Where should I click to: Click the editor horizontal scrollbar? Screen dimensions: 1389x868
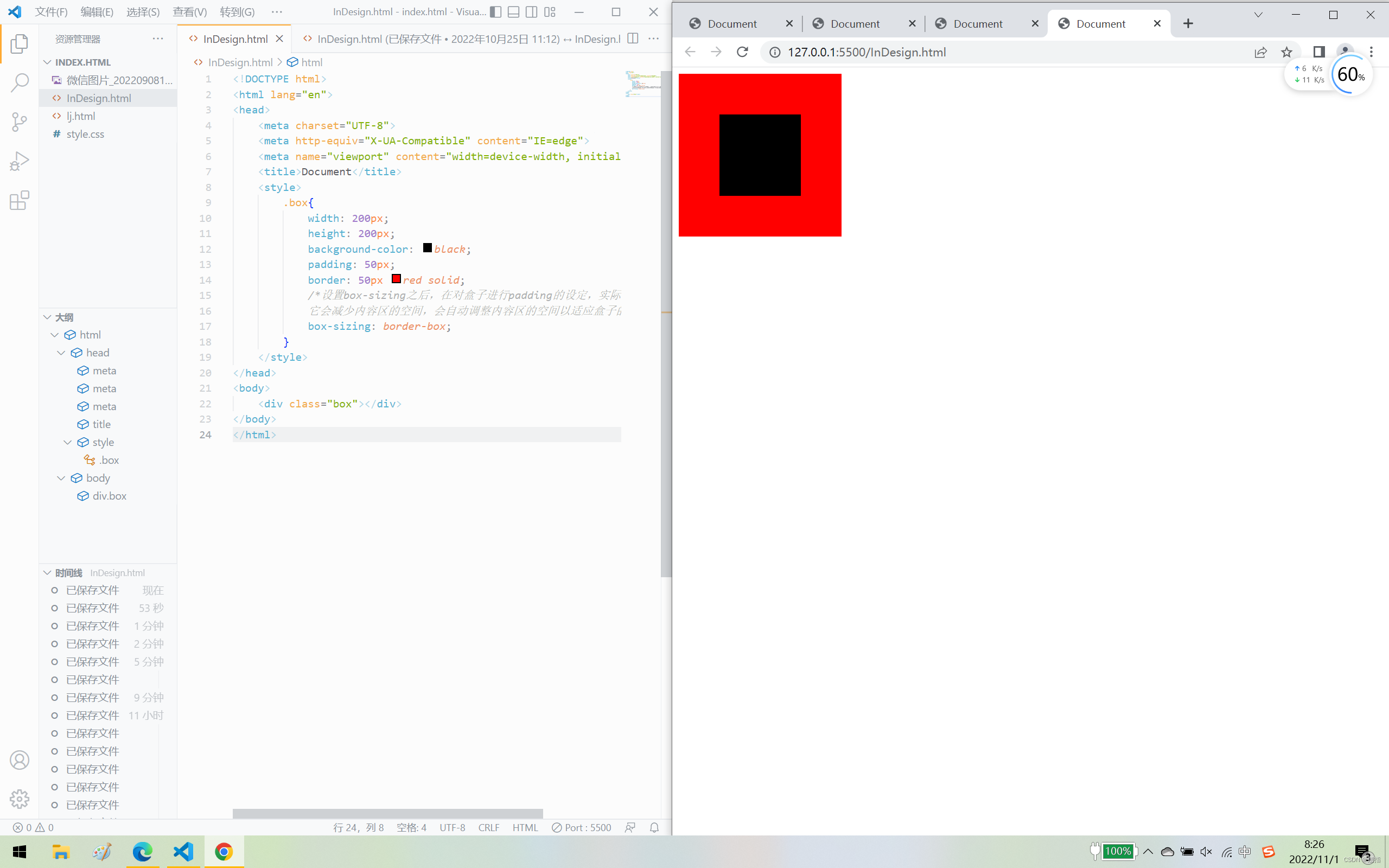387,813
